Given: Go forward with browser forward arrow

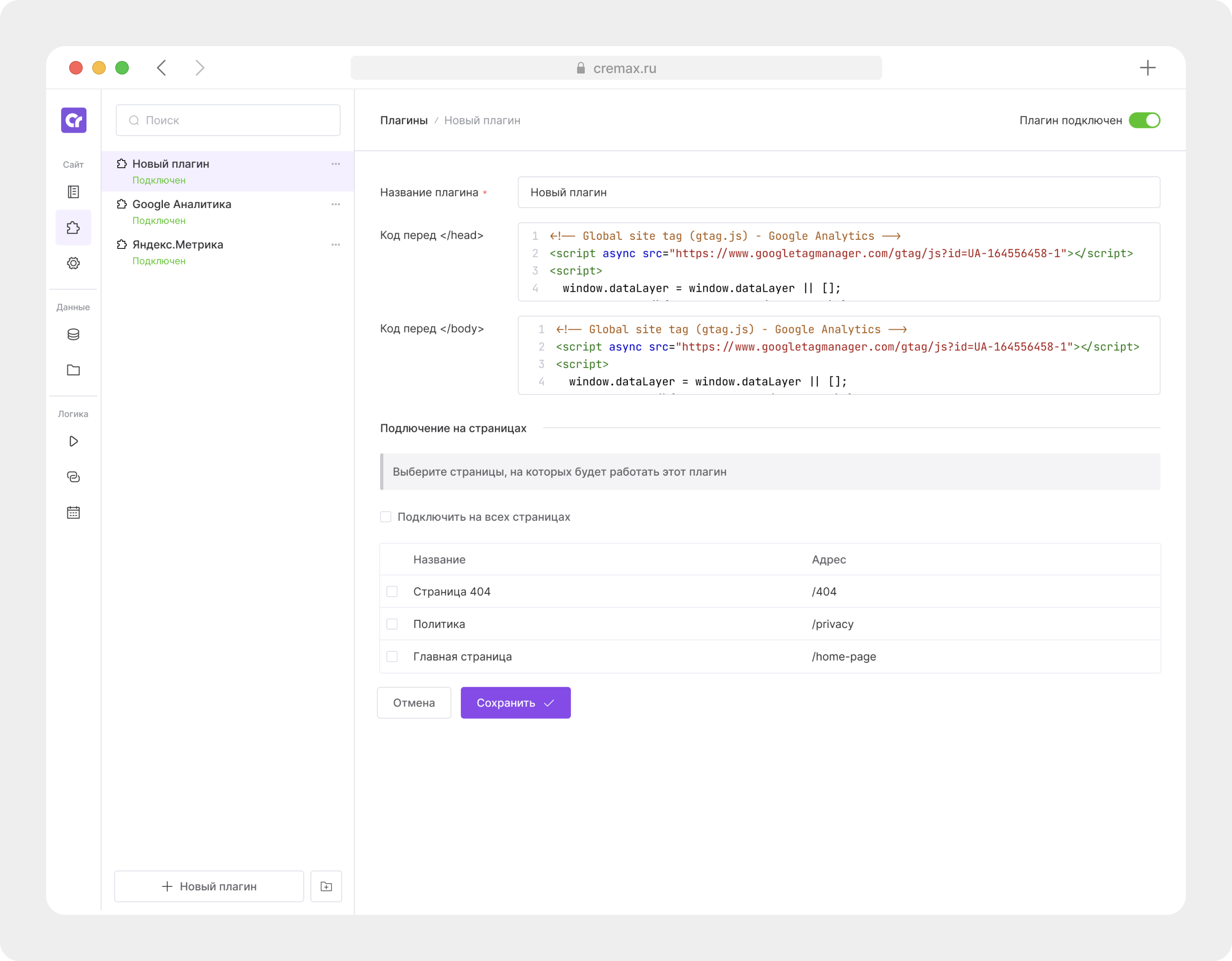Looking at the screenshot, I should (199, 68).
